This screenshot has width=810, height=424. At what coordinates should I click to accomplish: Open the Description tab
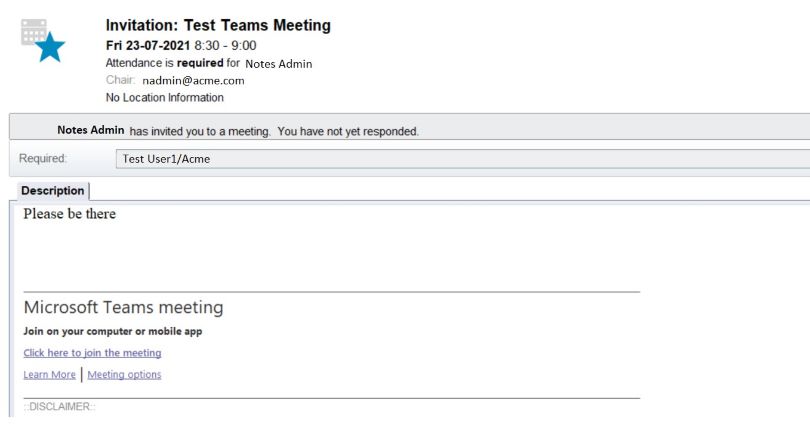tap(53, 191)
